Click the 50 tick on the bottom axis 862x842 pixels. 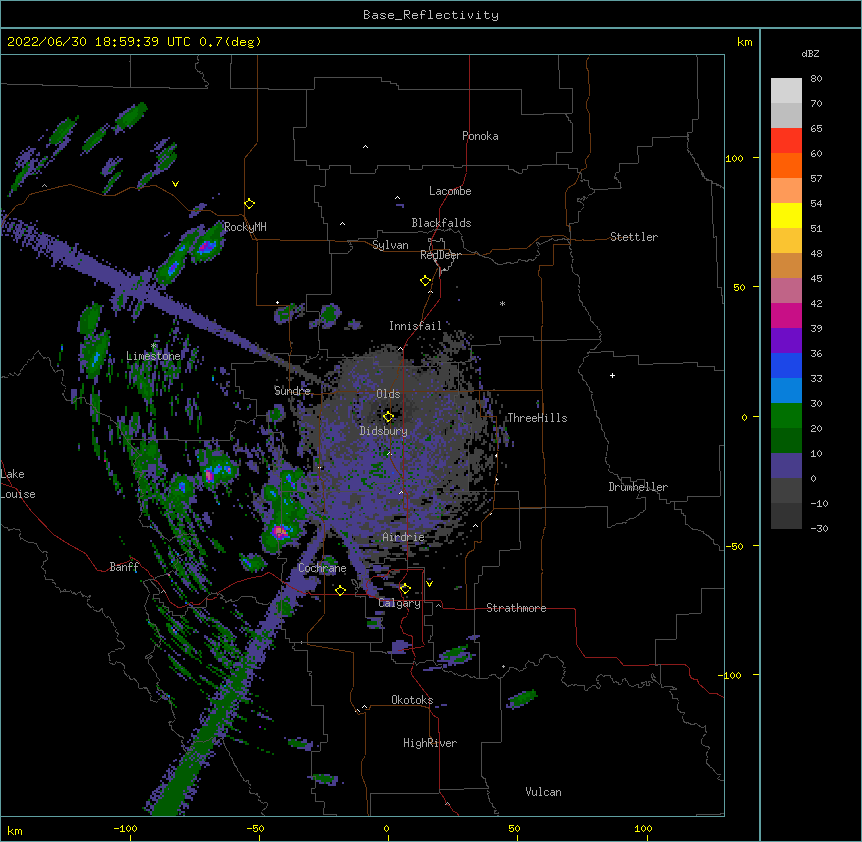point(514,828)
